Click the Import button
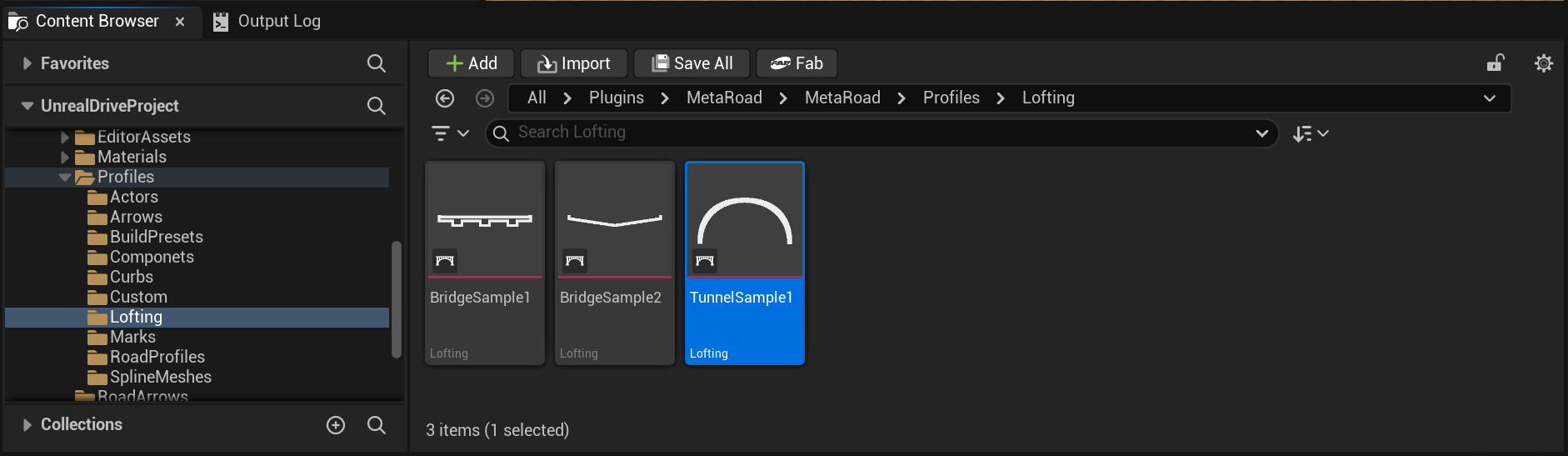This screenshot has height=456, width=1568. coord(574,63)
